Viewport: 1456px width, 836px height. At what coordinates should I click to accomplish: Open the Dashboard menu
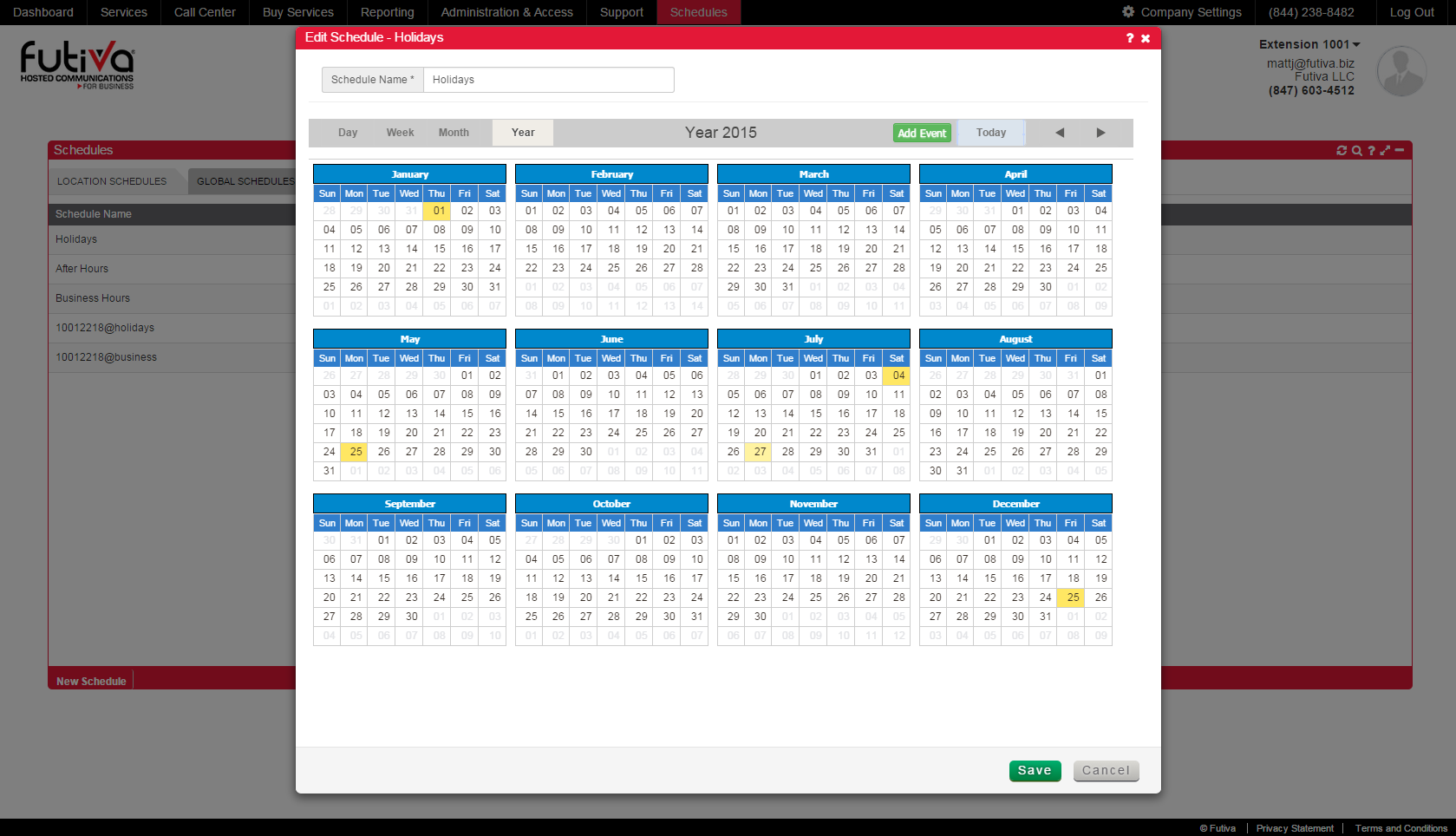pos(43,12)
